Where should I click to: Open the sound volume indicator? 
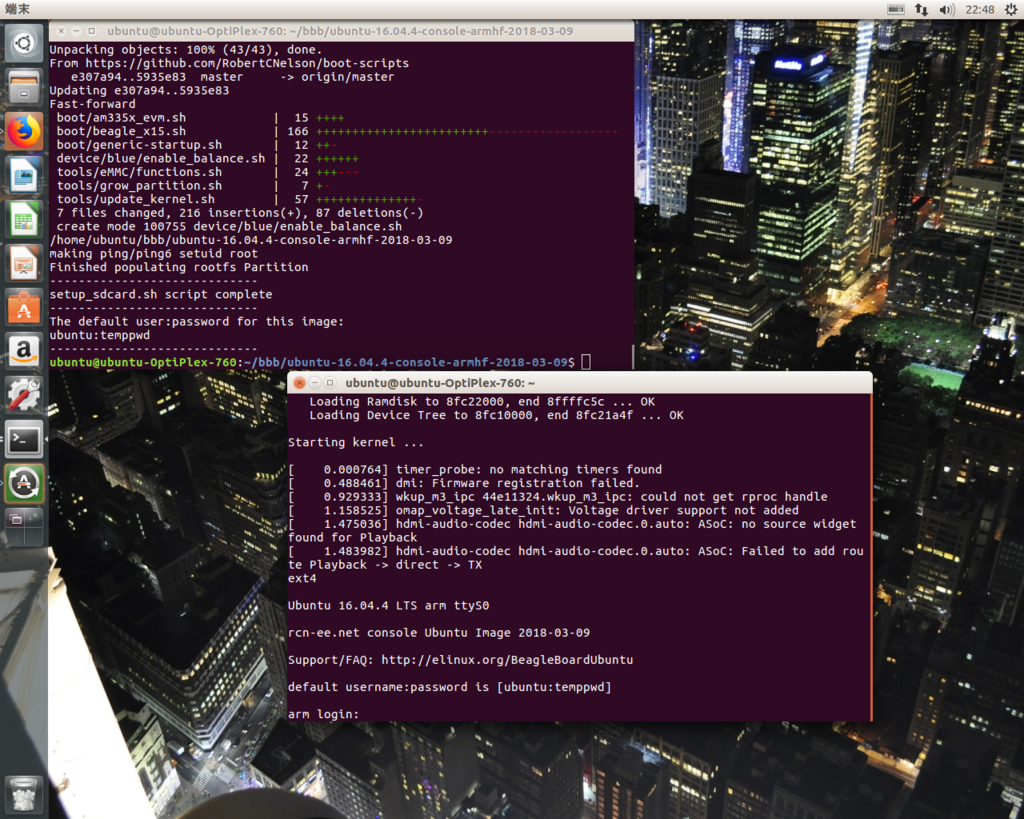point(946,9)
